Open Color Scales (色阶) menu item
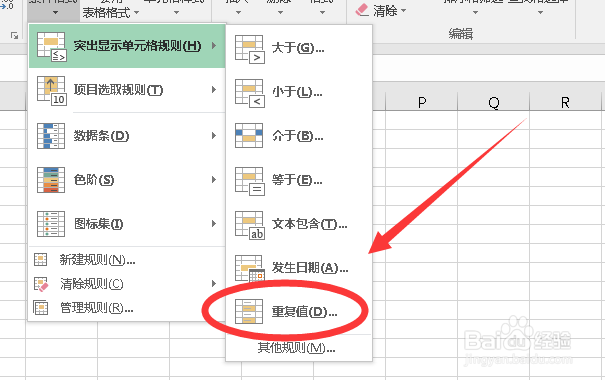Viewport: 605px width, 380px height. point(127,180)
